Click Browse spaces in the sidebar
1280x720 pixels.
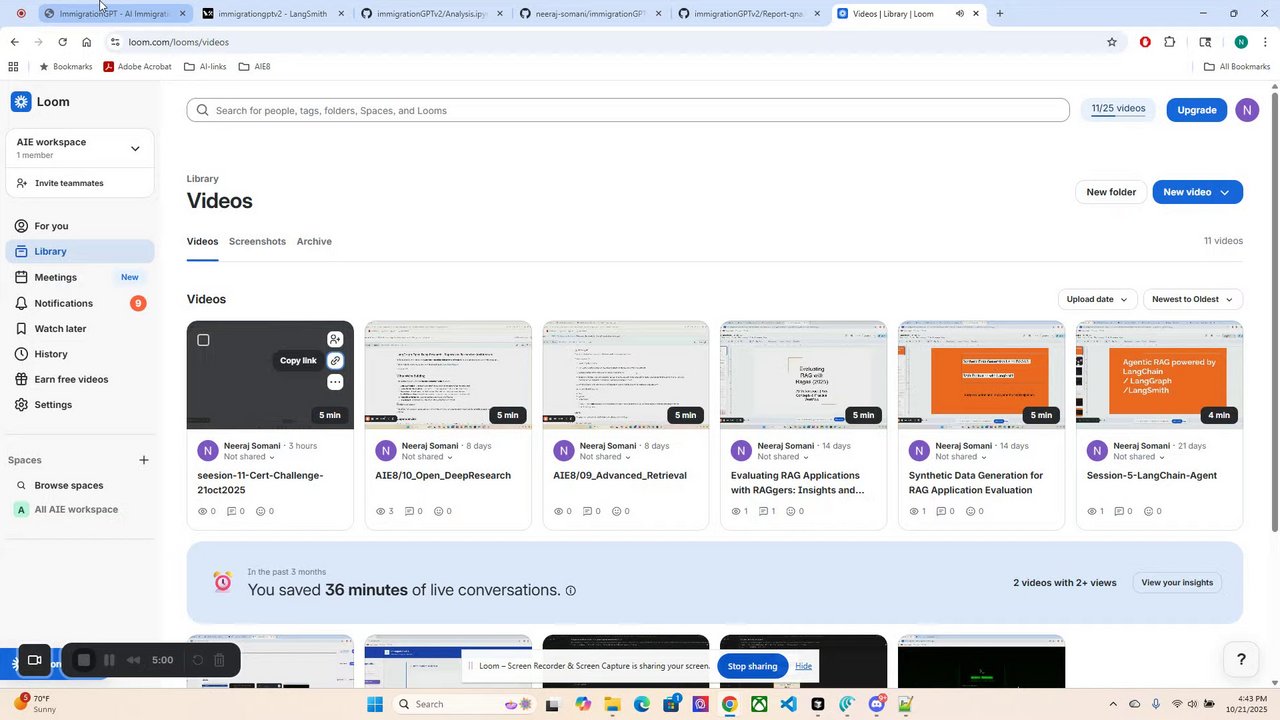(80, 485)
